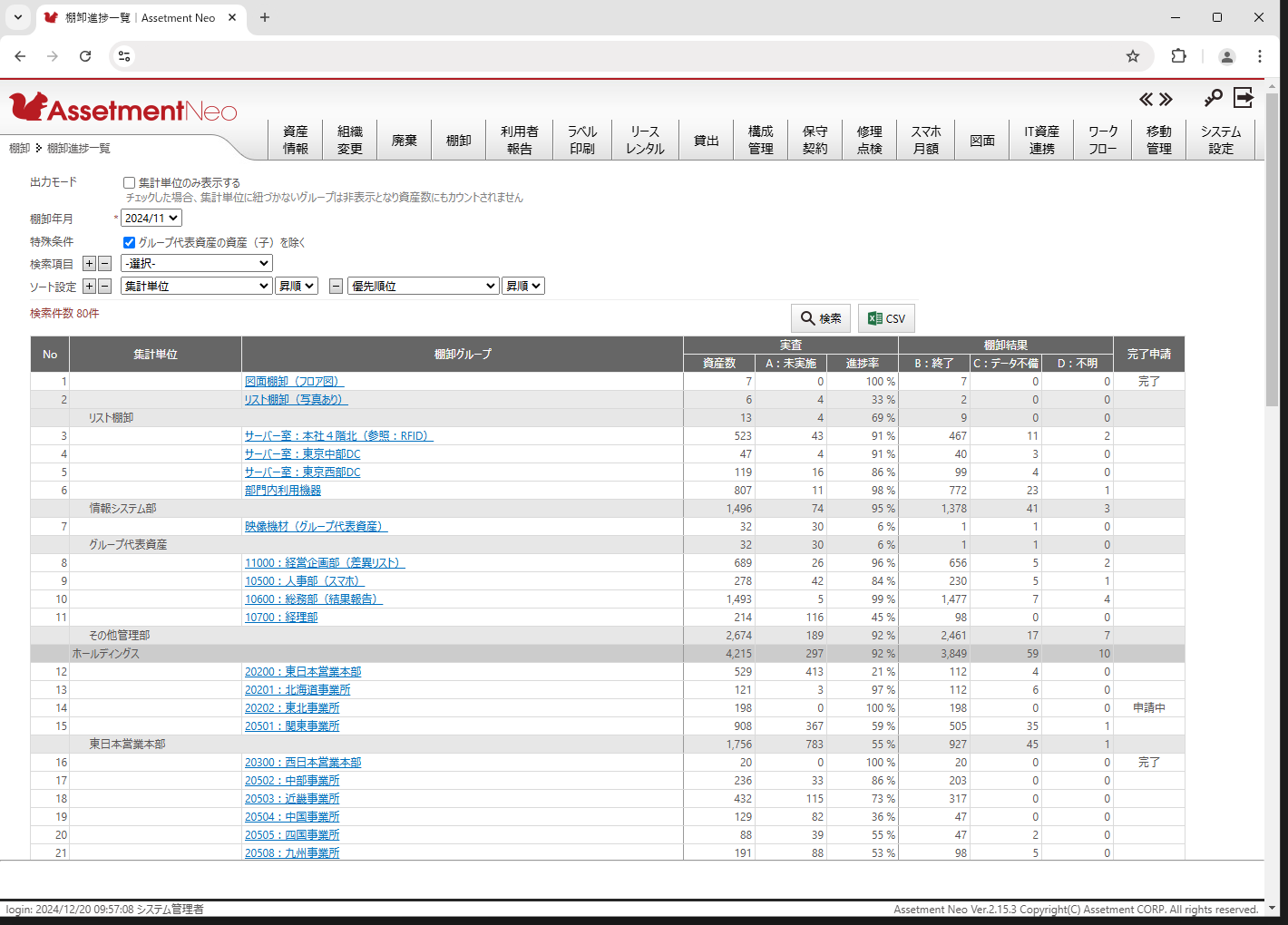
Task: Open the 棚卸 ribbon menu item
Action: [458, 139]
